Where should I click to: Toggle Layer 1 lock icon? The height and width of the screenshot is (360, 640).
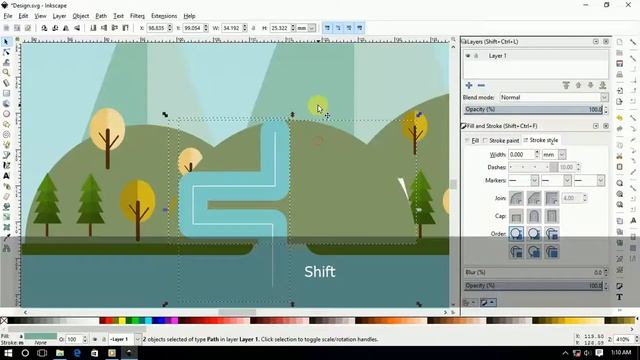[476, 56]
